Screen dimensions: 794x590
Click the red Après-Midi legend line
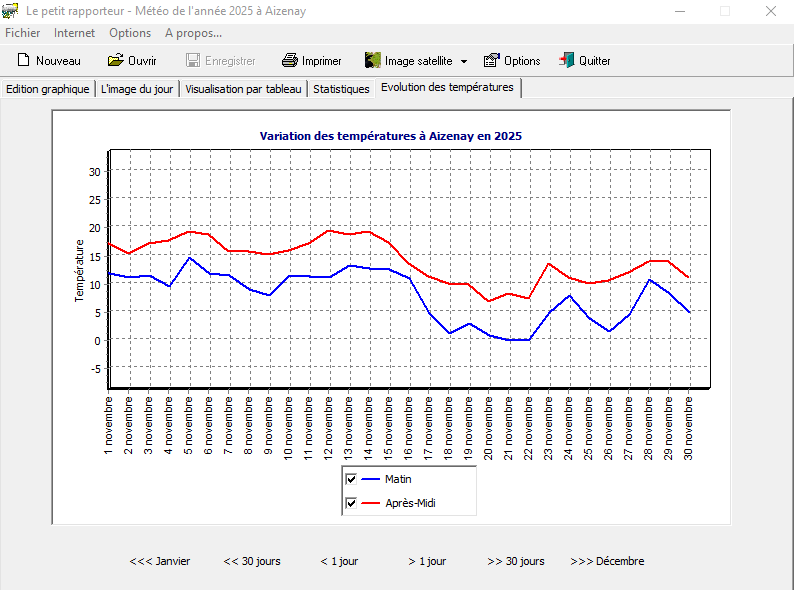(370, 503)
